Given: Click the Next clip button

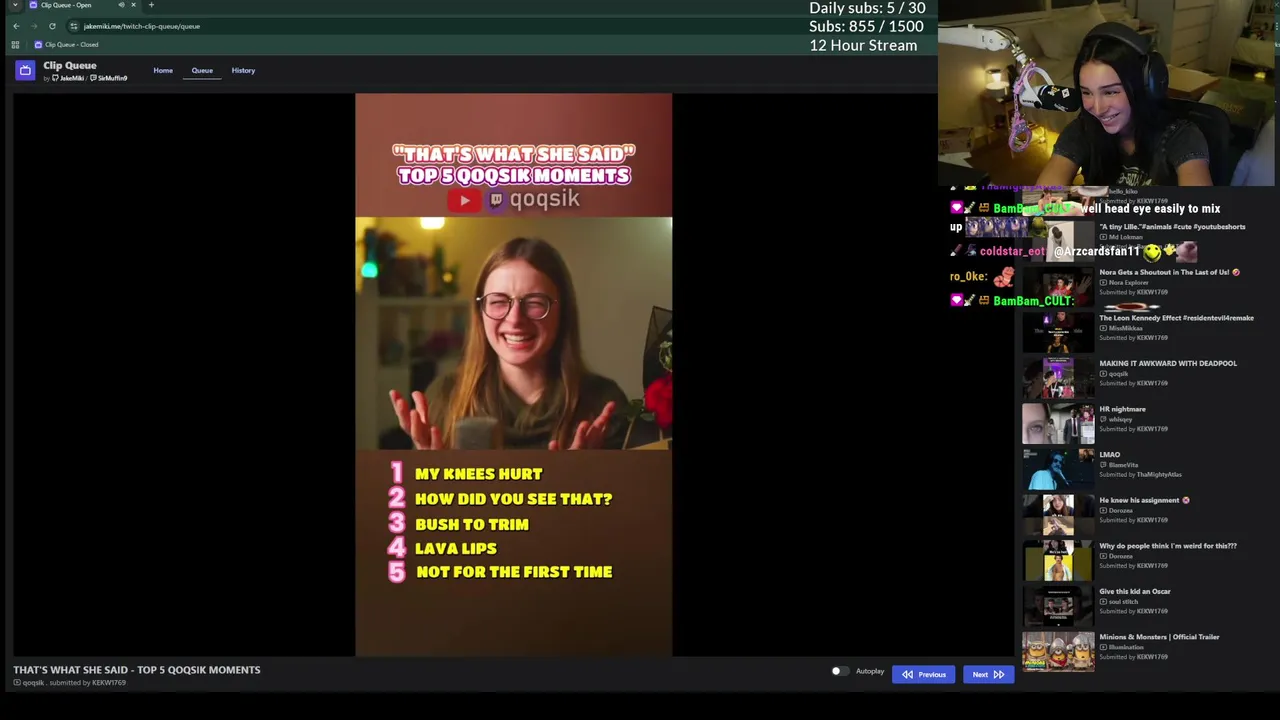Looking at the screenshot, I should [x=988, y=674].
